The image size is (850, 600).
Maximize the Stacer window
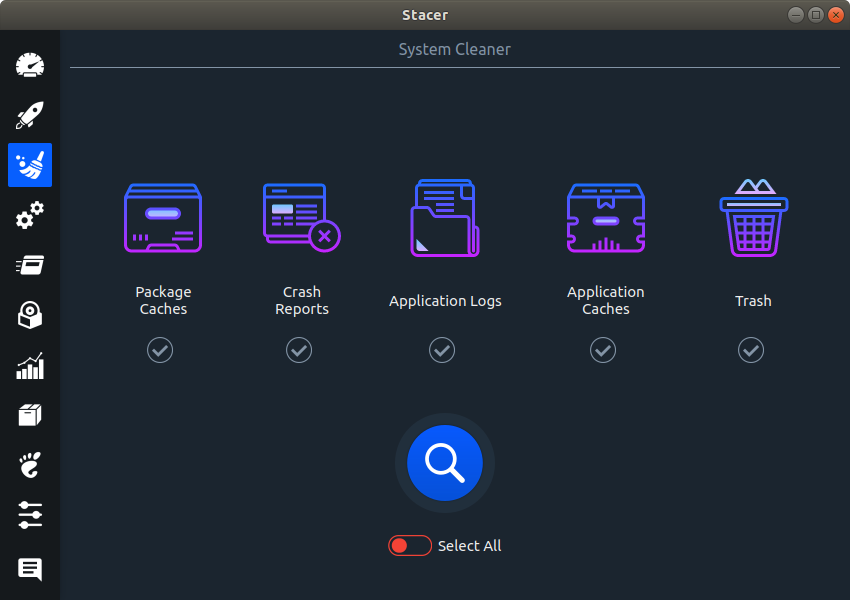point(816,15)
